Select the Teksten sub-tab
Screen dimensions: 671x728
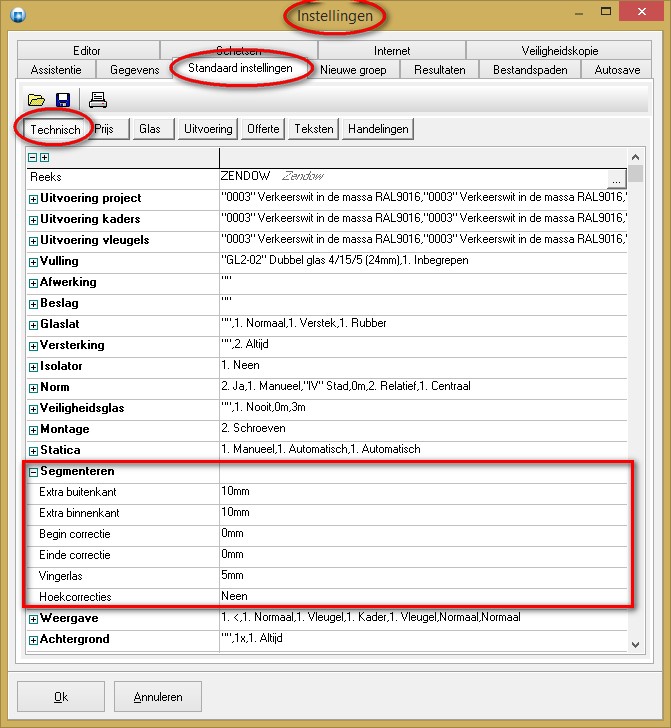[x=314, y=129]
